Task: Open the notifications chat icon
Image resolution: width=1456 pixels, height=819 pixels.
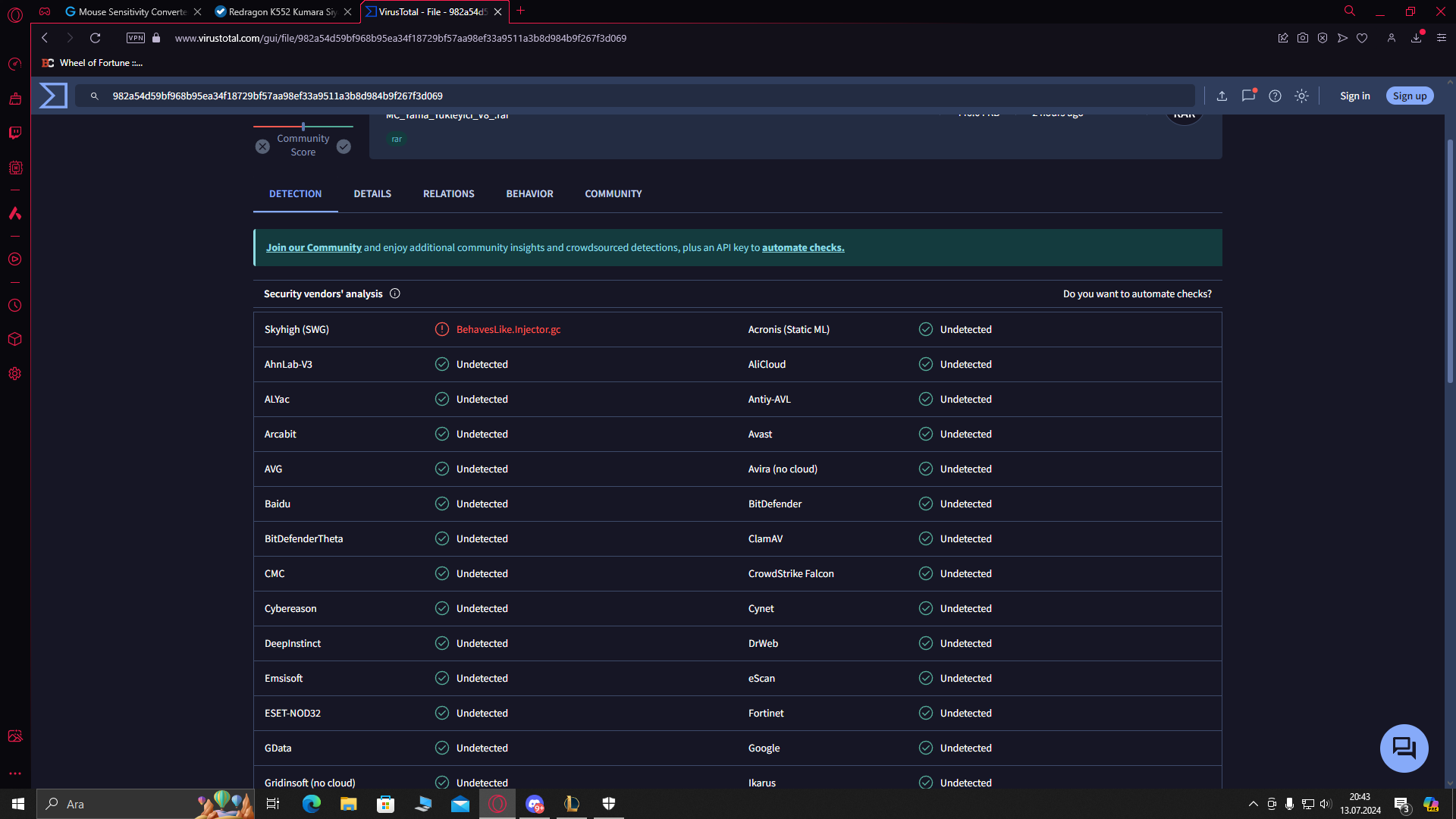Action: pos(1248,96)
